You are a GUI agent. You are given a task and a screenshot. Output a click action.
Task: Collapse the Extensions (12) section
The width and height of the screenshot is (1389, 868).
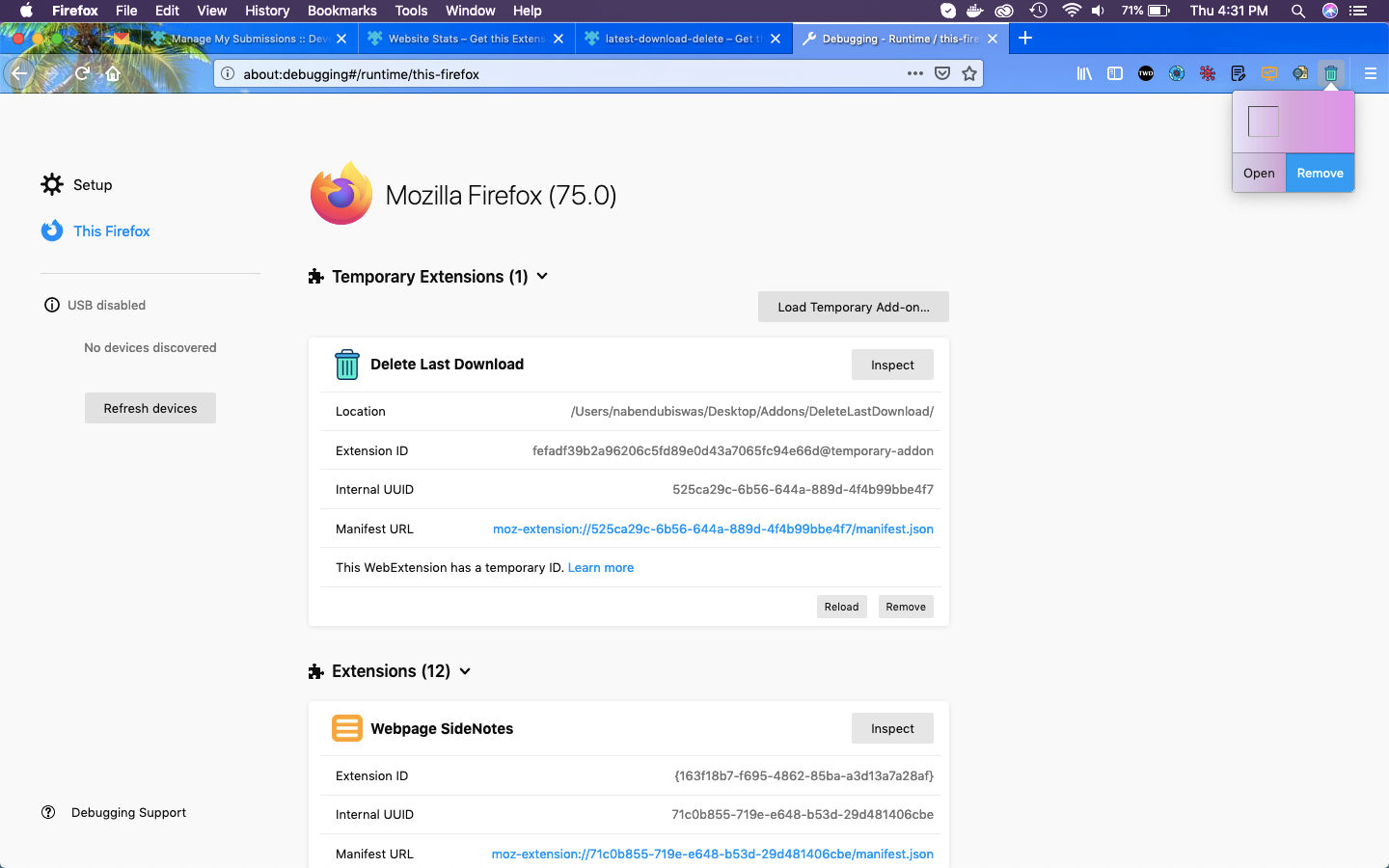coord(465,671)
